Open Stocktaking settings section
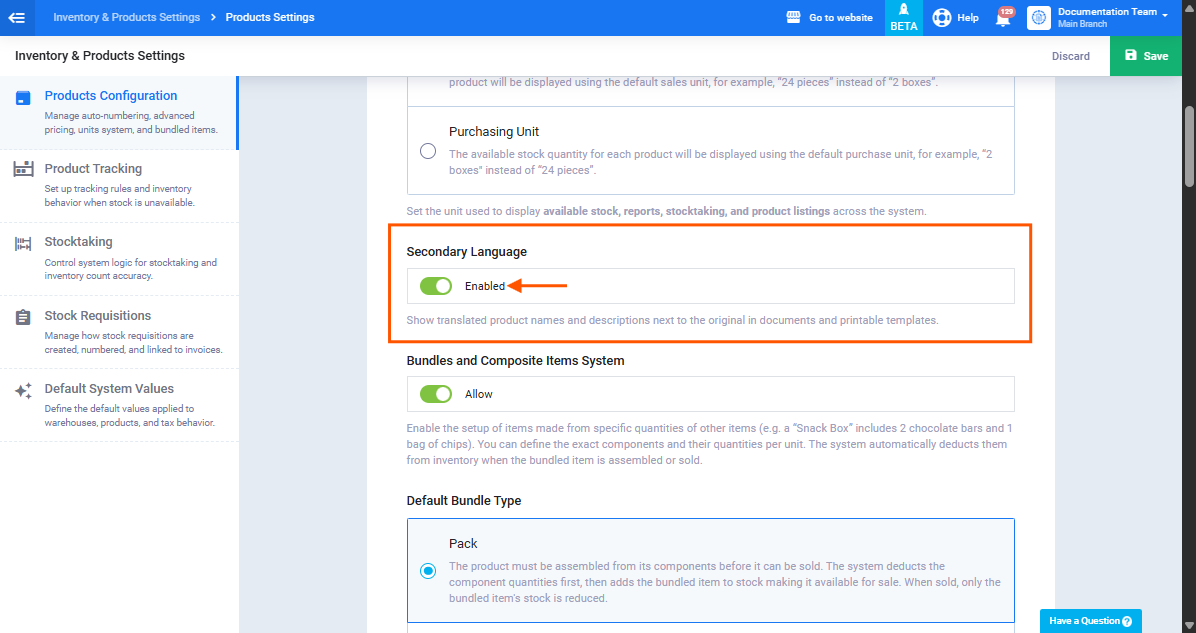This screenshot has height=633, width=1196. [x=119, y=259]
